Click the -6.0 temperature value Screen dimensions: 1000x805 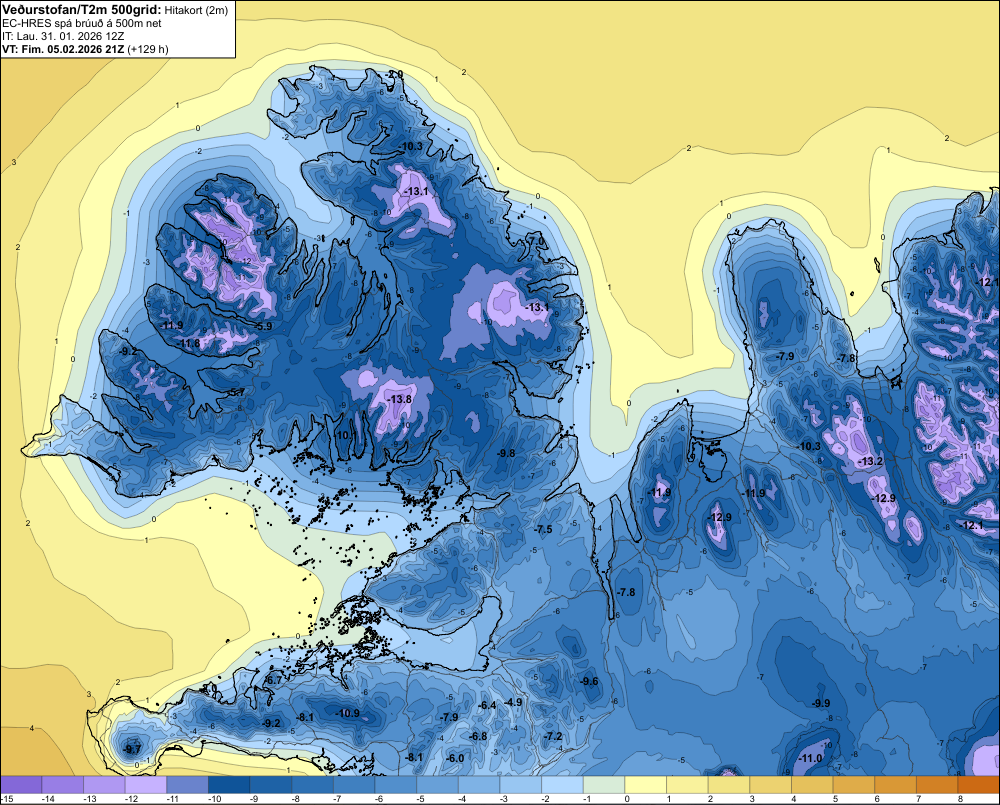[x=455, y=758]
